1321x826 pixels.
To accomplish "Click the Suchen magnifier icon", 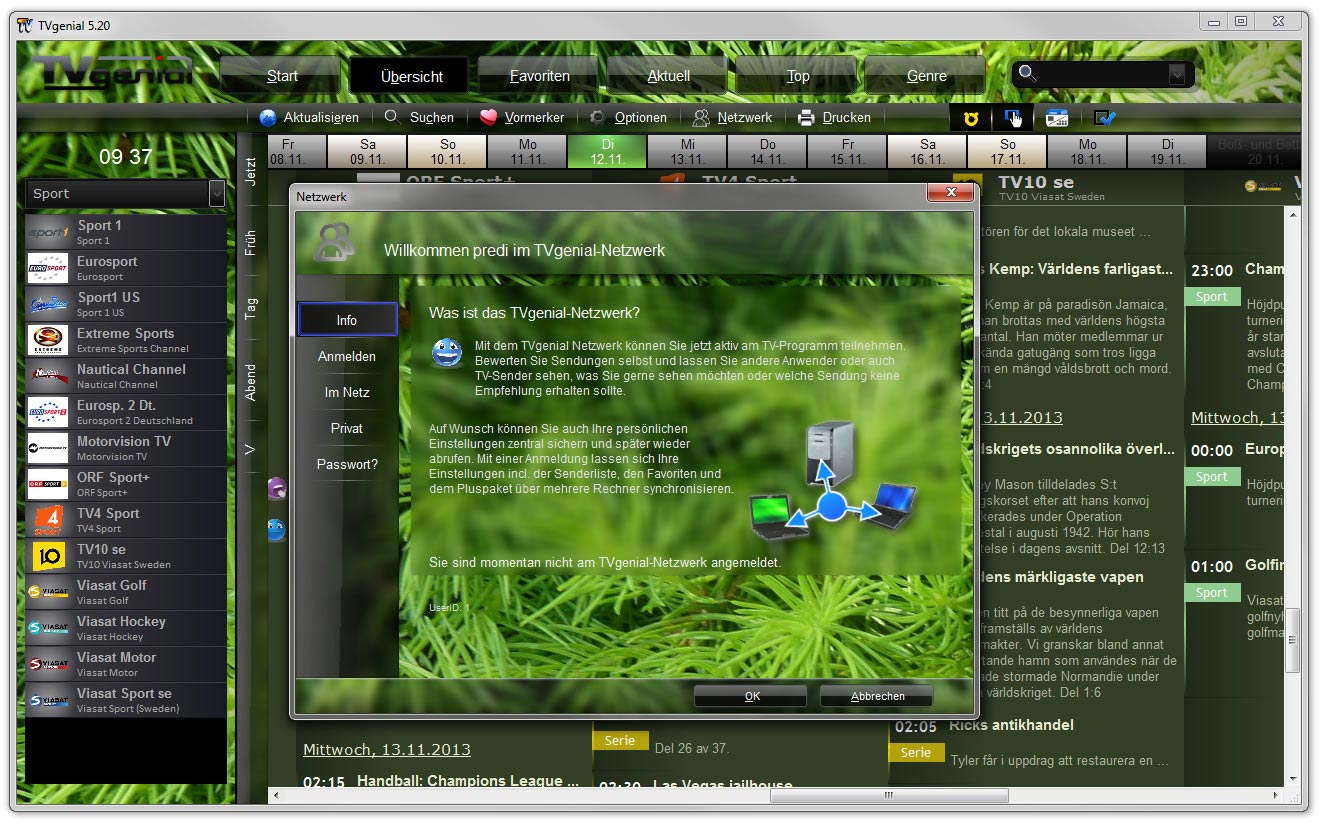I will point(393,117).
